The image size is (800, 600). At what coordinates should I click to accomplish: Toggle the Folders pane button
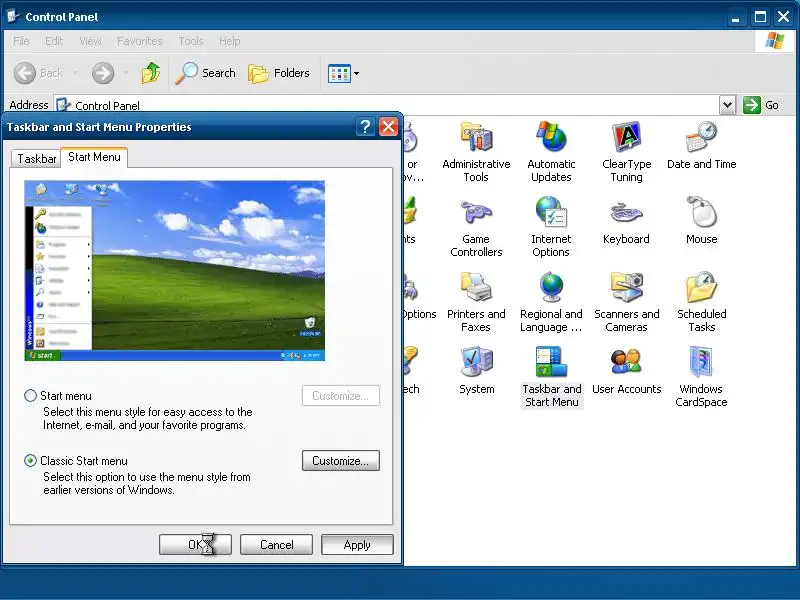point(279,73)
